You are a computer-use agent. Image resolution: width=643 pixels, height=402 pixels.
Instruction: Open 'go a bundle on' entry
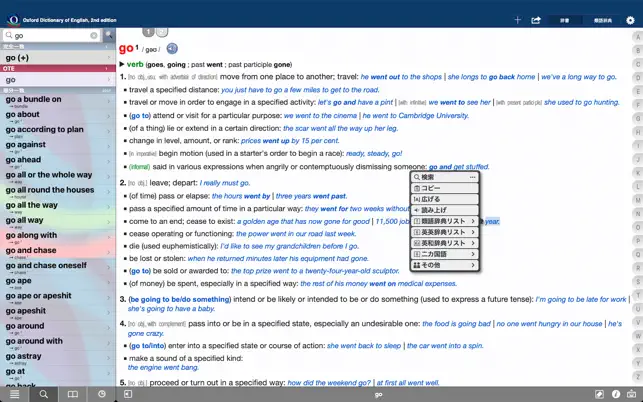57,101
